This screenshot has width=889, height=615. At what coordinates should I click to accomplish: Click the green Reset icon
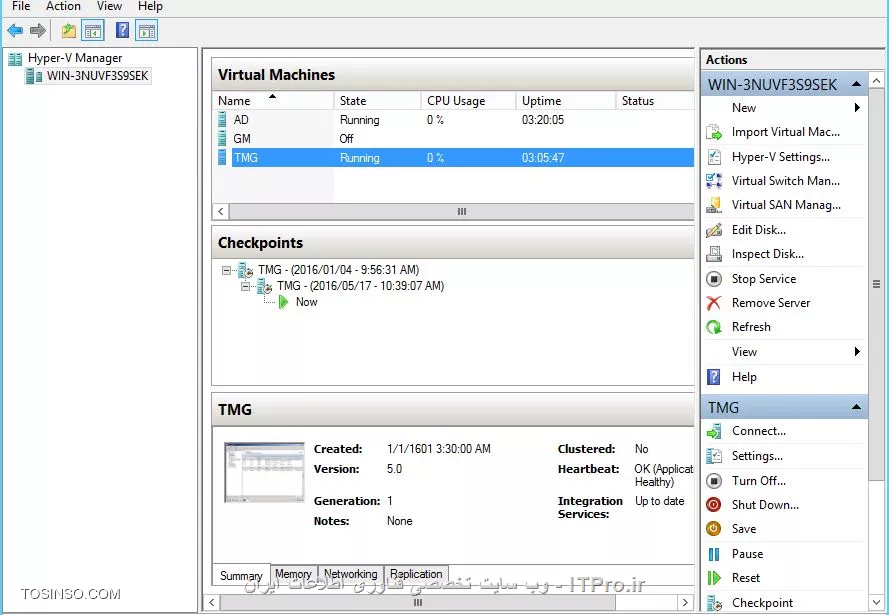(714, 578)
